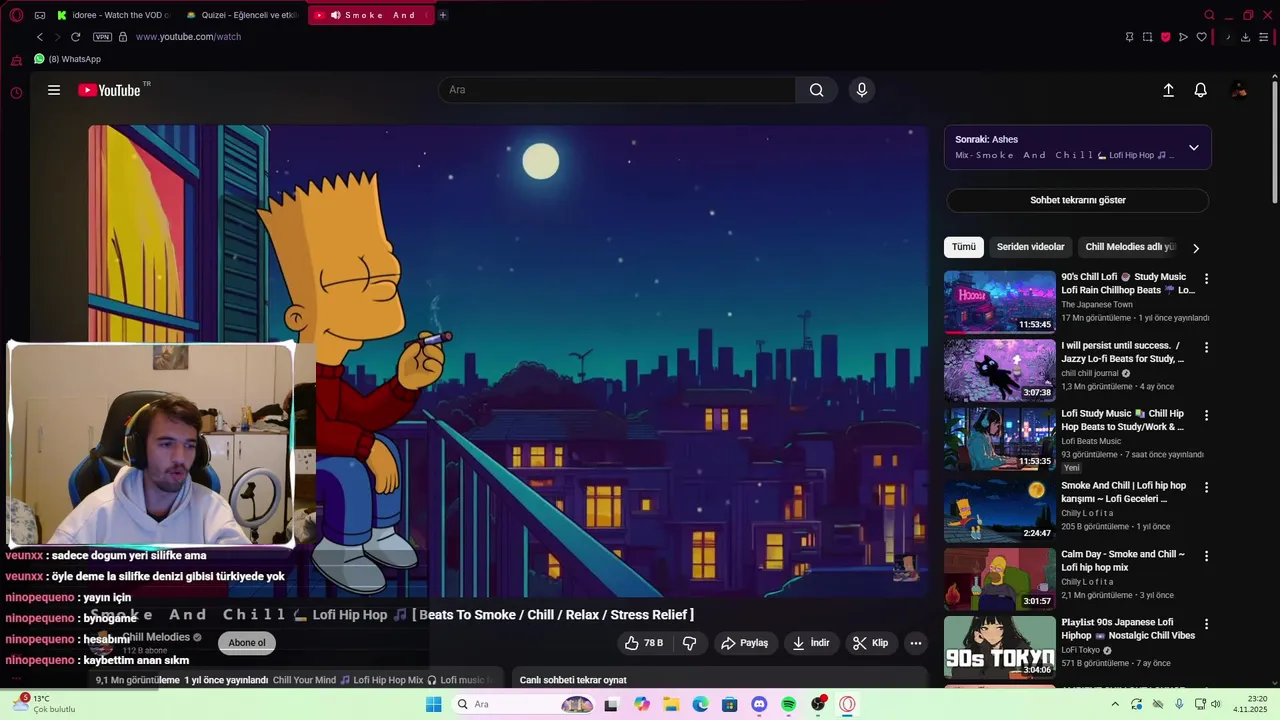Add page to bookmarks with heart icon

pos(1201,37)
